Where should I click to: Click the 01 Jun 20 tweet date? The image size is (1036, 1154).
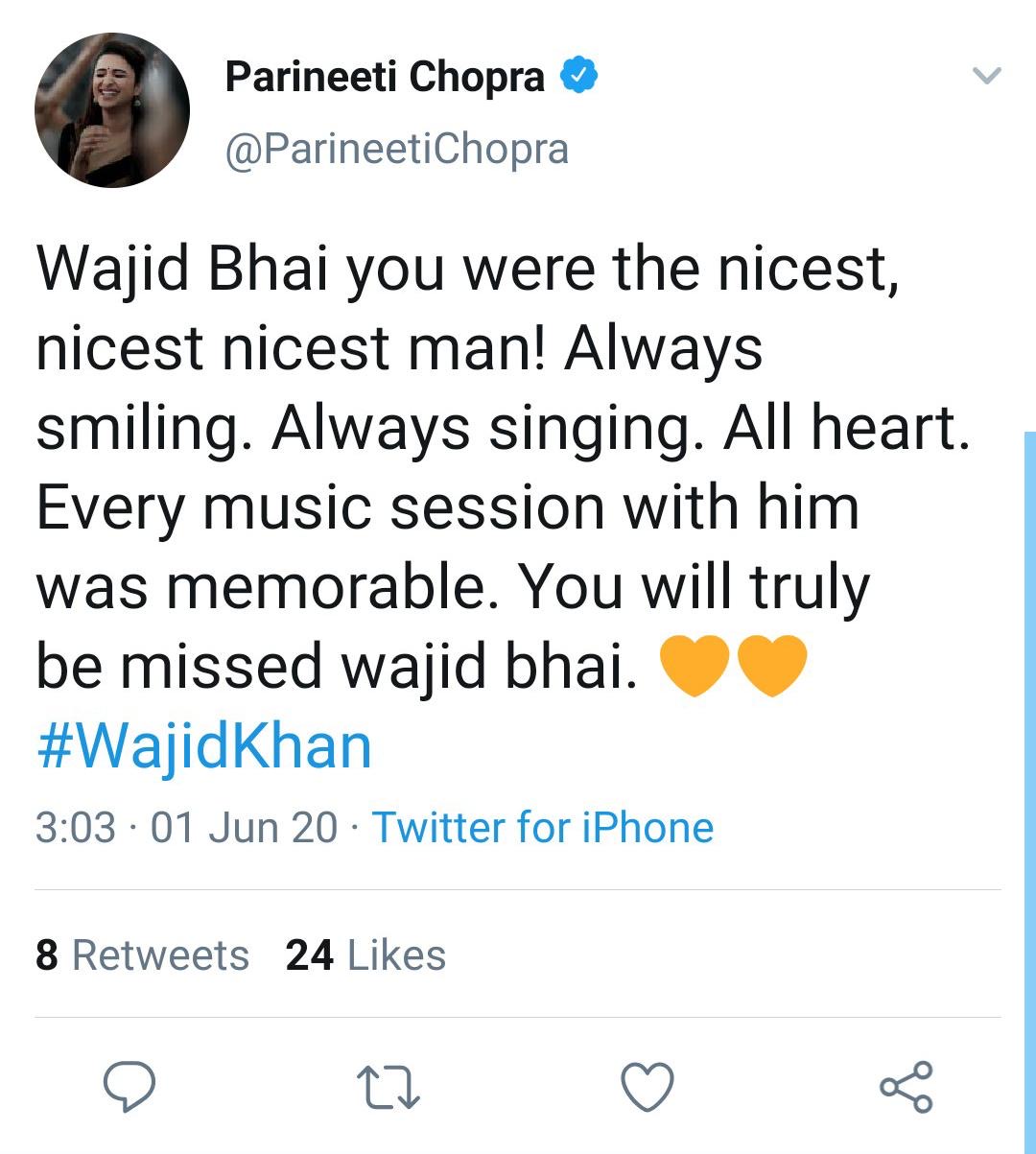(244, 827)
